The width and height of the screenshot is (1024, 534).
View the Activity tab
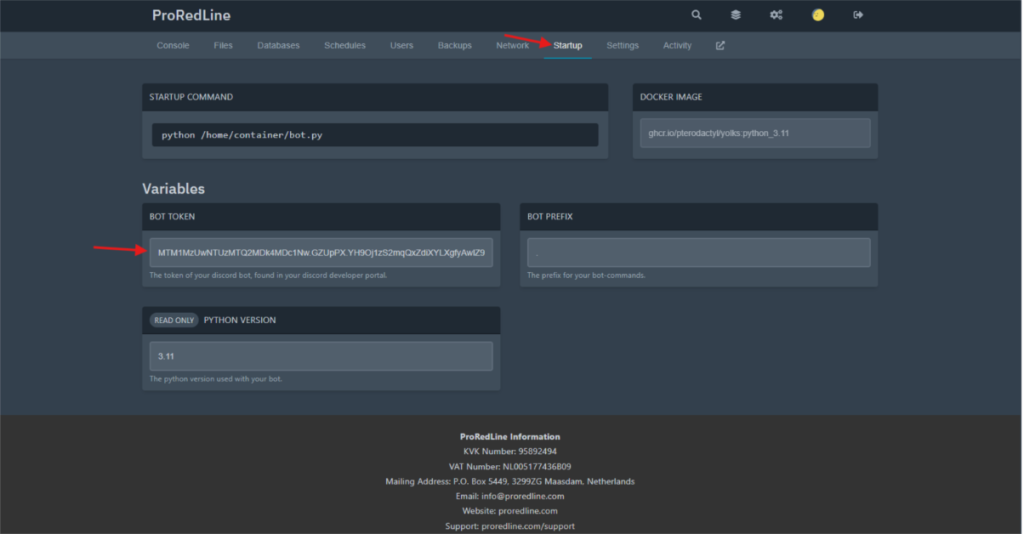[677, 45]
